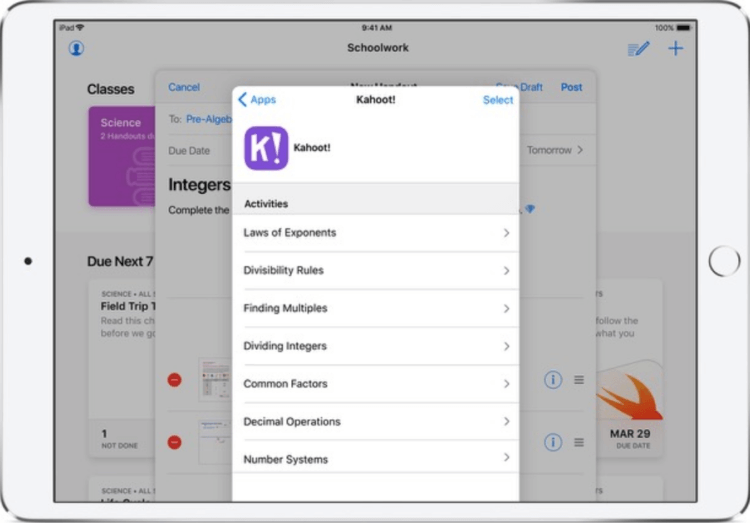Cancel the new handout
Viewport: 750px width, 523px height.
(x=184, y=87)
